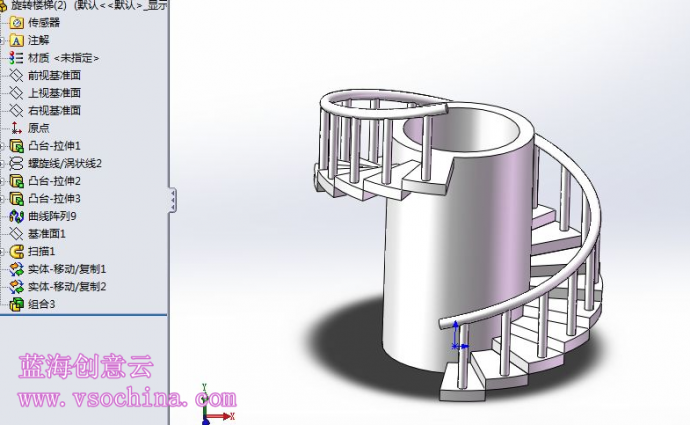Click the 注解 annotations icon
690x425 pixels.
coord(17,40)
